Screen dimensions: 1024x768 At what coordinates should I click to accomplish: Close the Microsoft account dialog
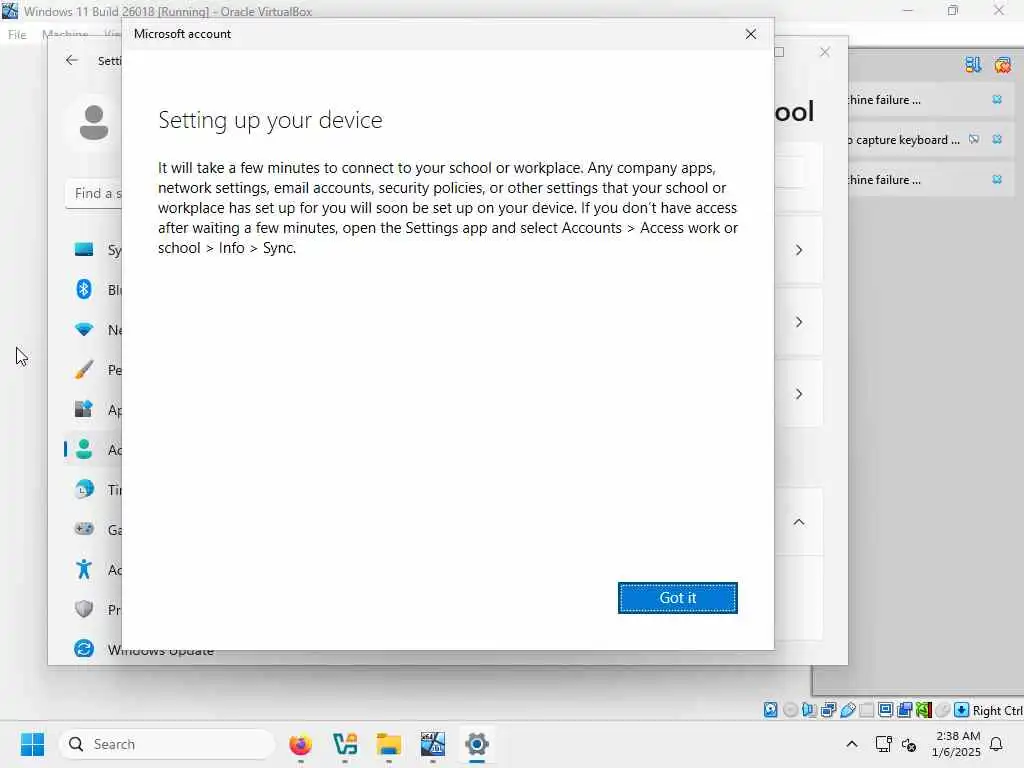(x=750, y=34)
